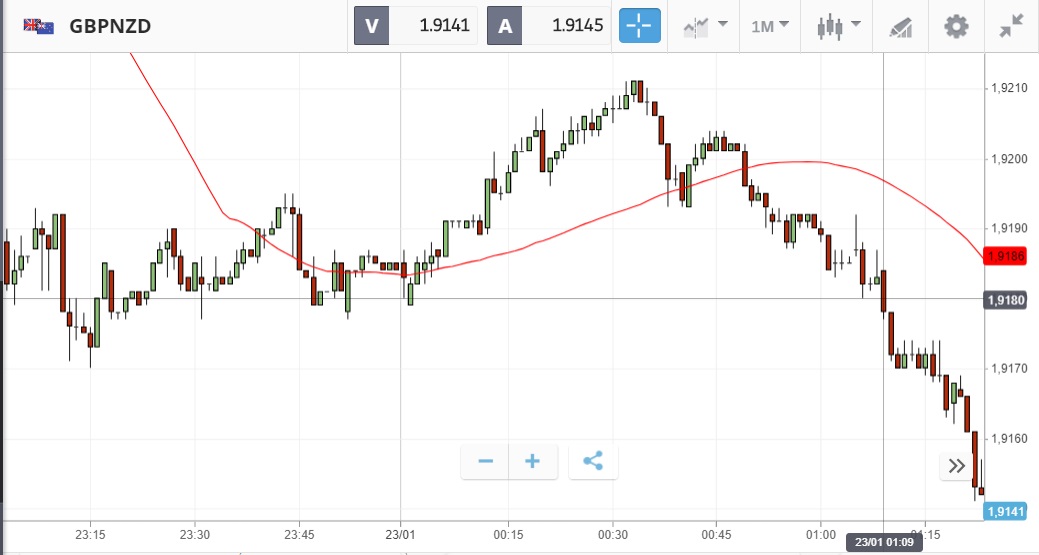Click the blue 1,9141 current price label
This screenshot has height=555, width=1039.
(1004, 511)
